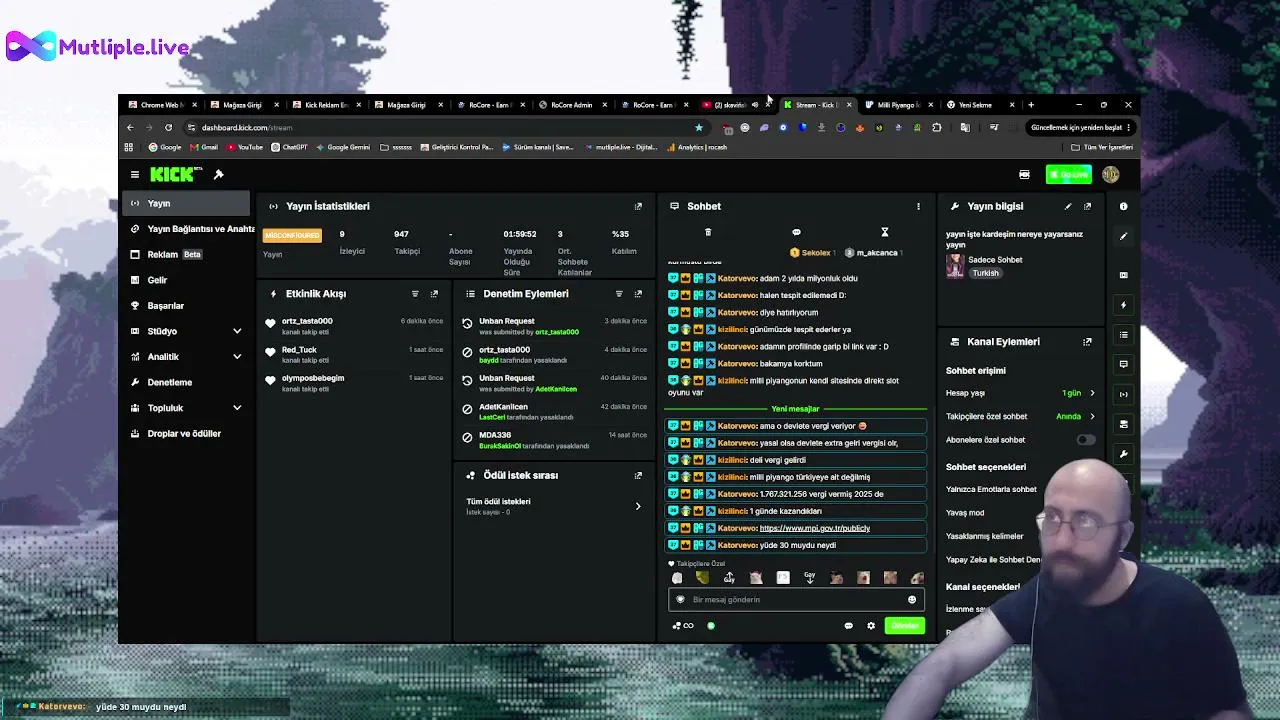Open the Chrome three-dot menu
This screenshot has height=720, width=1280.
(1128, 128)
